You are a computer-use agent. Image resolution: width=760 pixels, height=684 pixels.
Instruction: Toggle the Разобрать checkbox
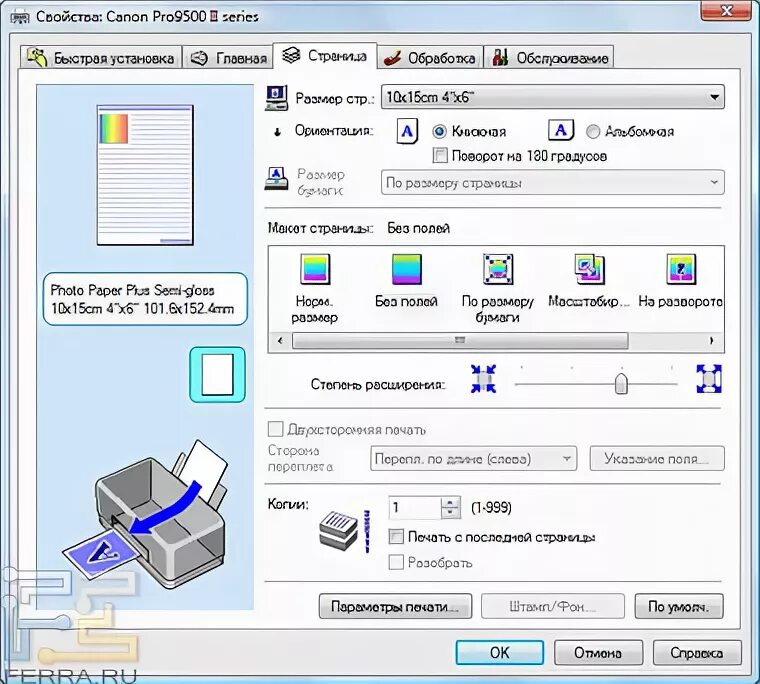click(396, 562)
